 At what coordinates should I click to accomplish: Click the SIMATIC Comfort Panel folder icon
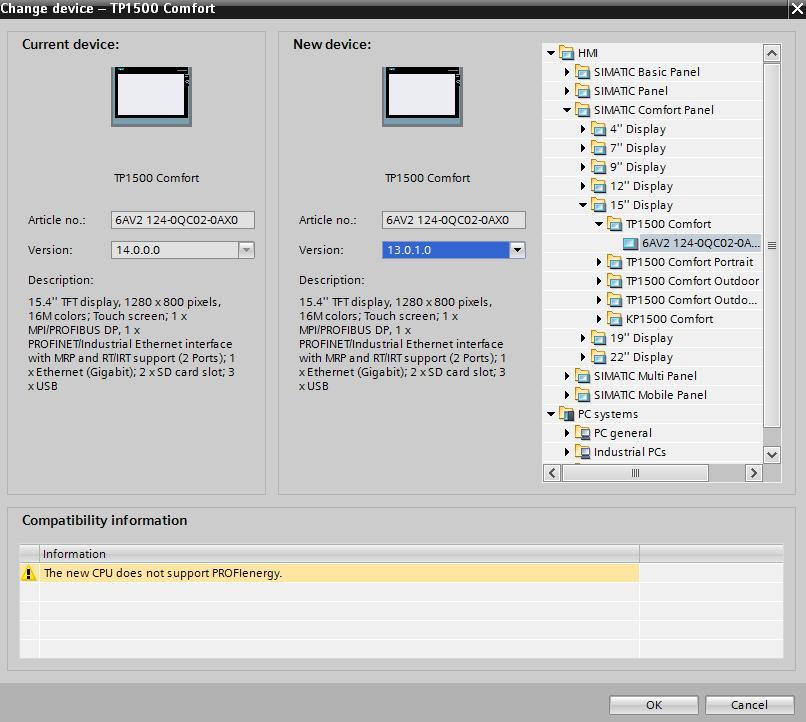[x=582, y=110]
